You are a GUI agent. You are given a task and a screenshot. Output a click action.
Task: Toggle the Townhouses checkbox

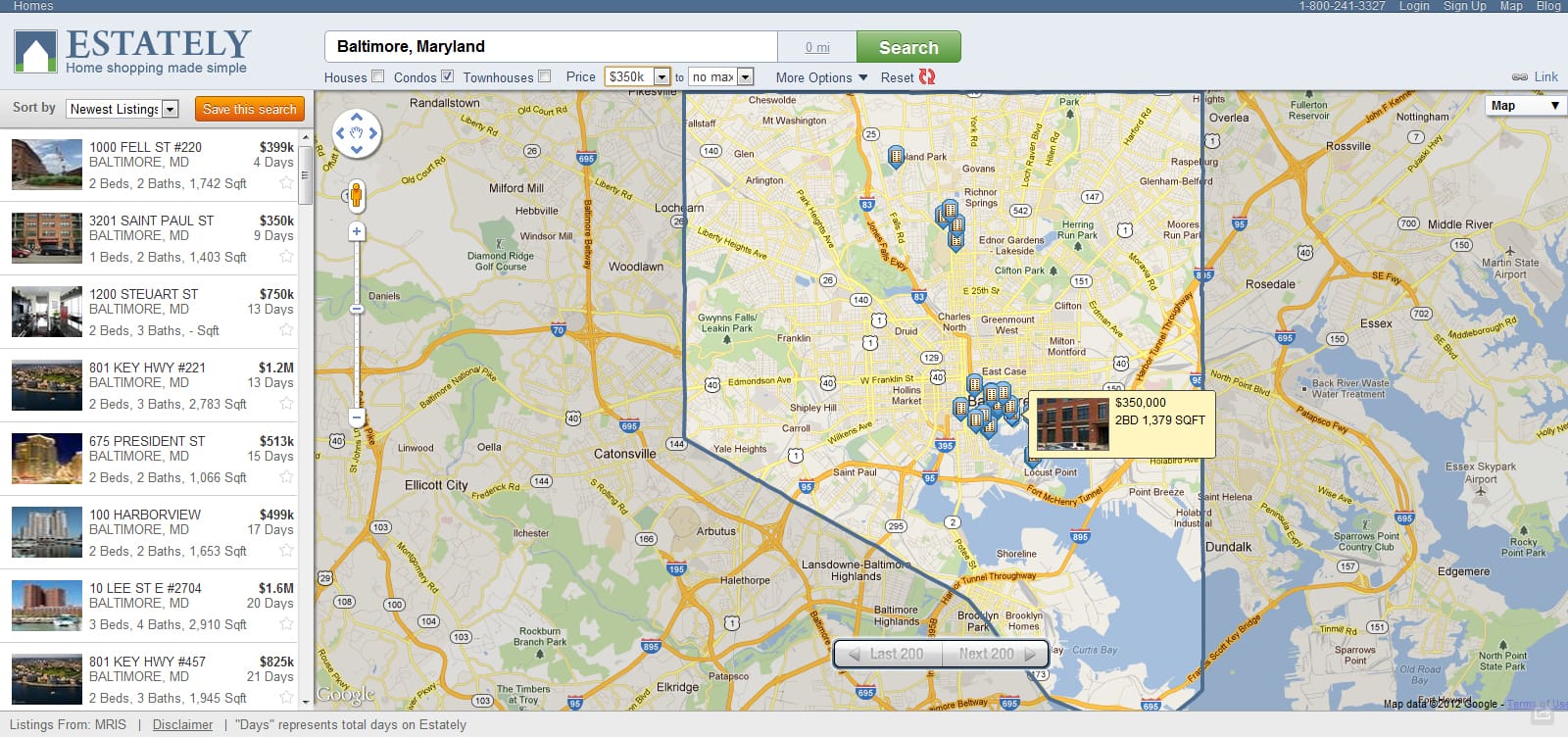545,76
